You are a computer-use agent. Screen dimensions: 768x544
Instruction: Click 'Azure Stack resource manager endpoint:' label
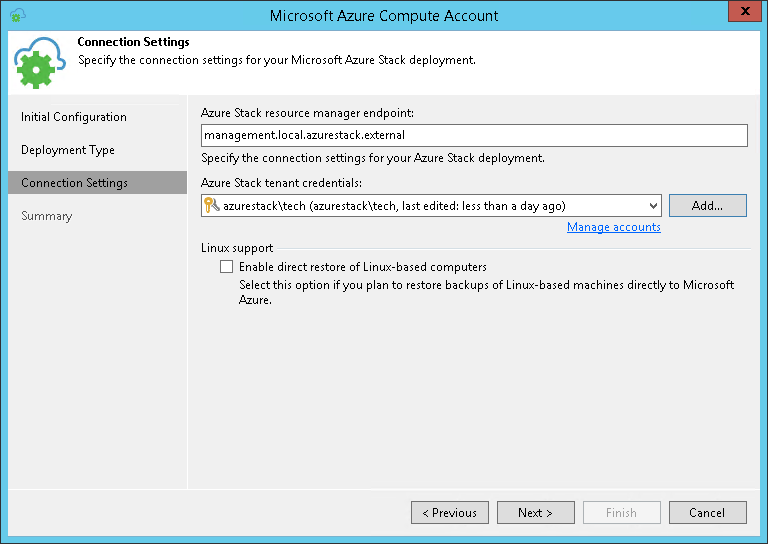coord(307,113)
